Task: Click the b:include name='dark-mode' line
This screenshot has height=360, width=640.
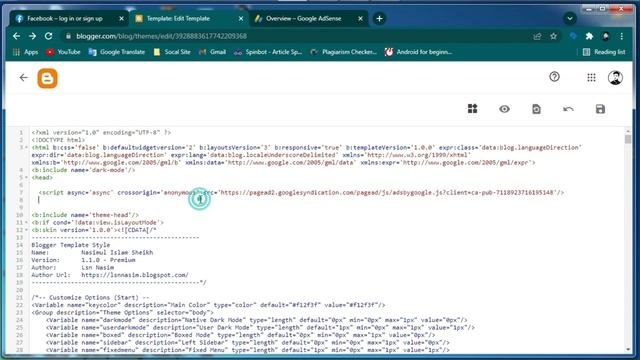Action: point(83,170)
